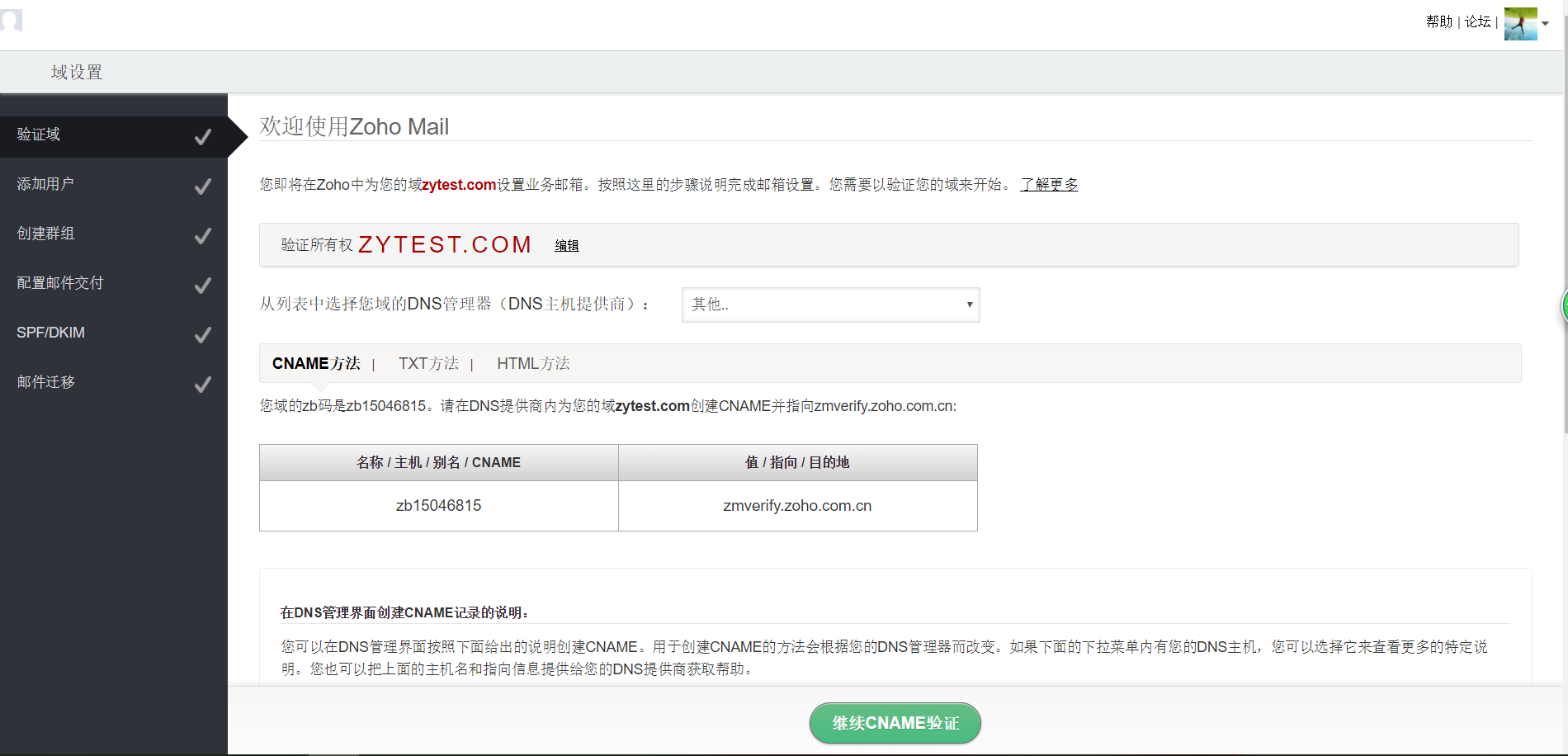Open the SPF/DKIM sidebar step
Viewport: 1568px width, 756px height.
point(114,333)
